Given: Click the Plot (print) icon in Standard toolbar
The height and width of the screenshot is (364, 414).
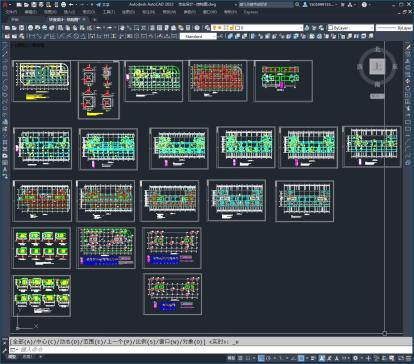Looking at the screenshot, I should 30,28.
